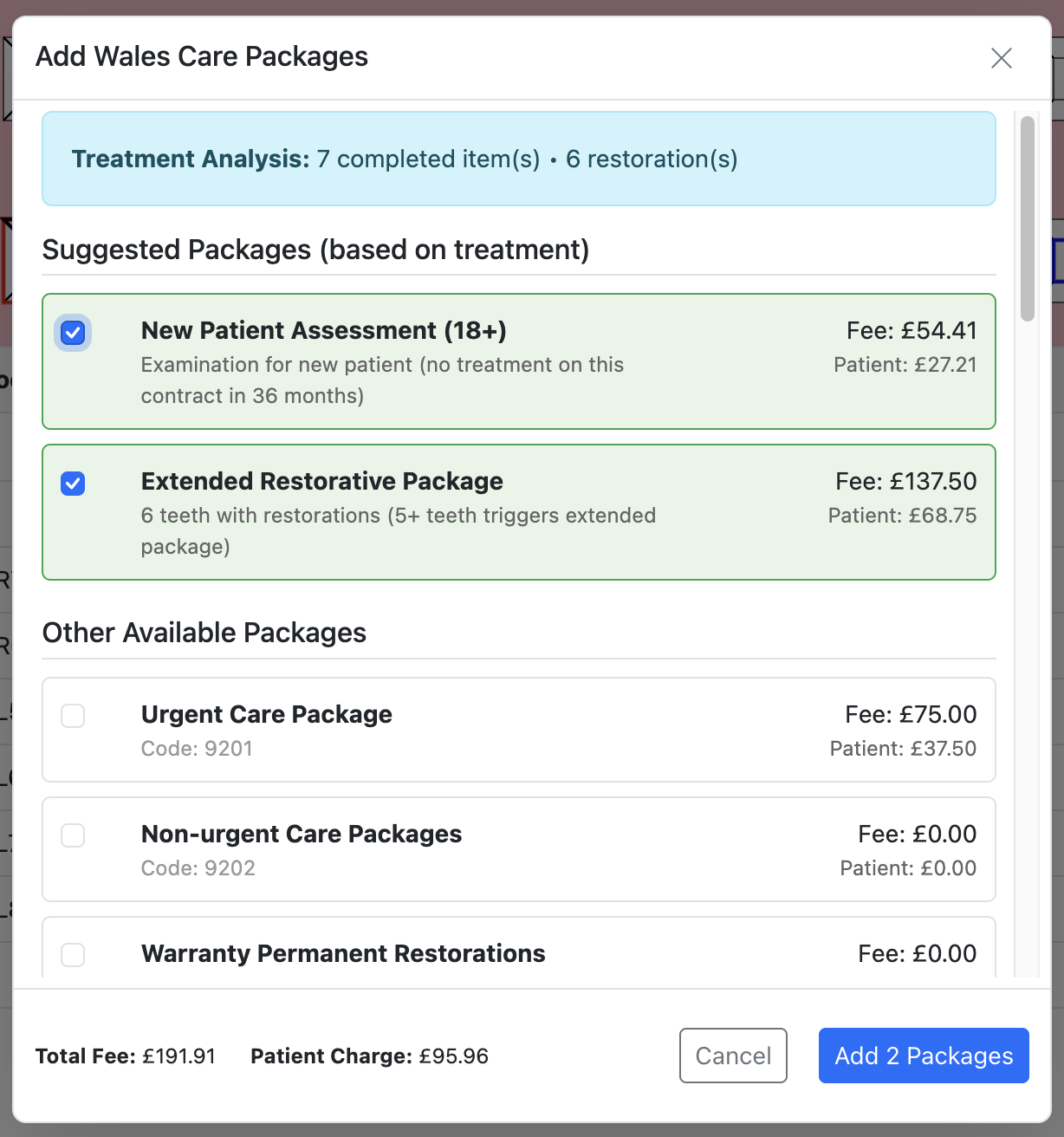
Task: Click the Treatment Analysis info banner
Action: click(518, 159)
